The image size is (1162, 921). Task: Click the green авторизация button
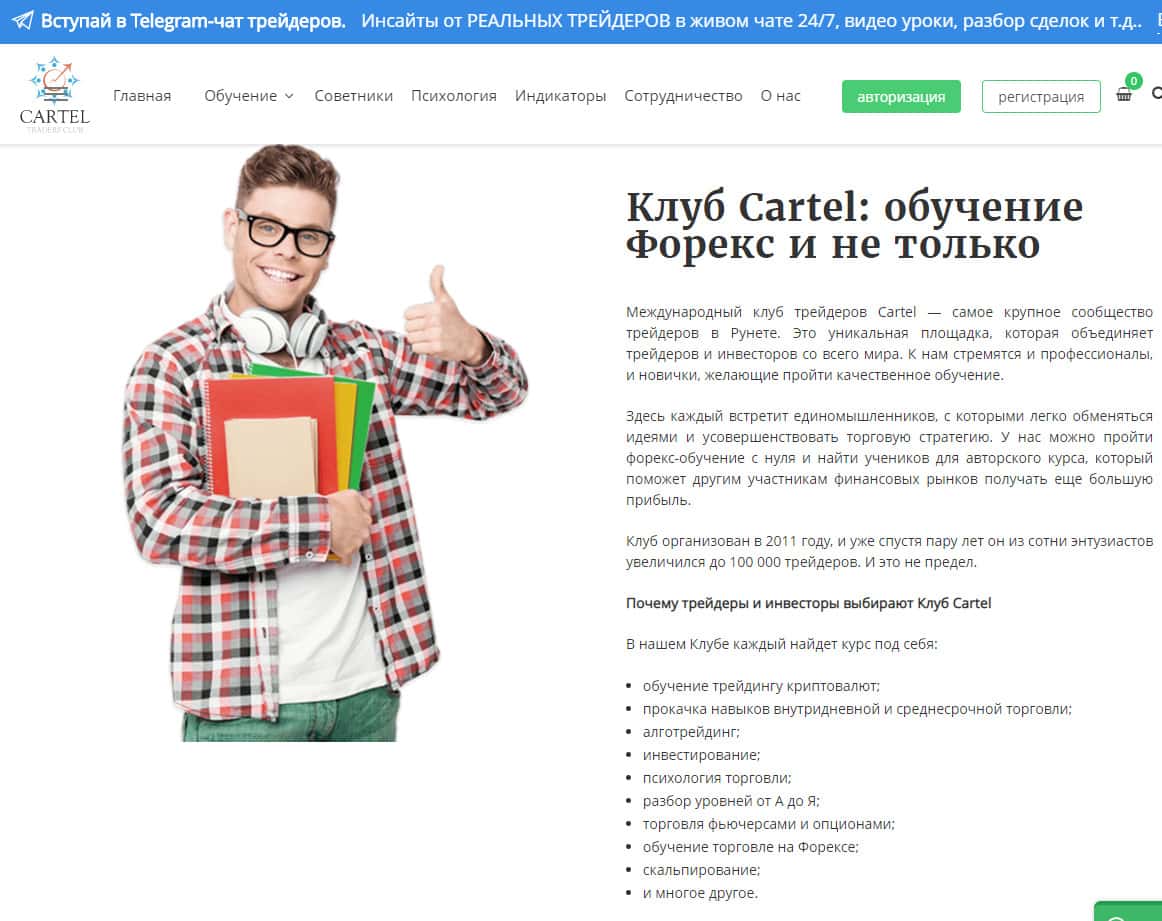[901, 96]
